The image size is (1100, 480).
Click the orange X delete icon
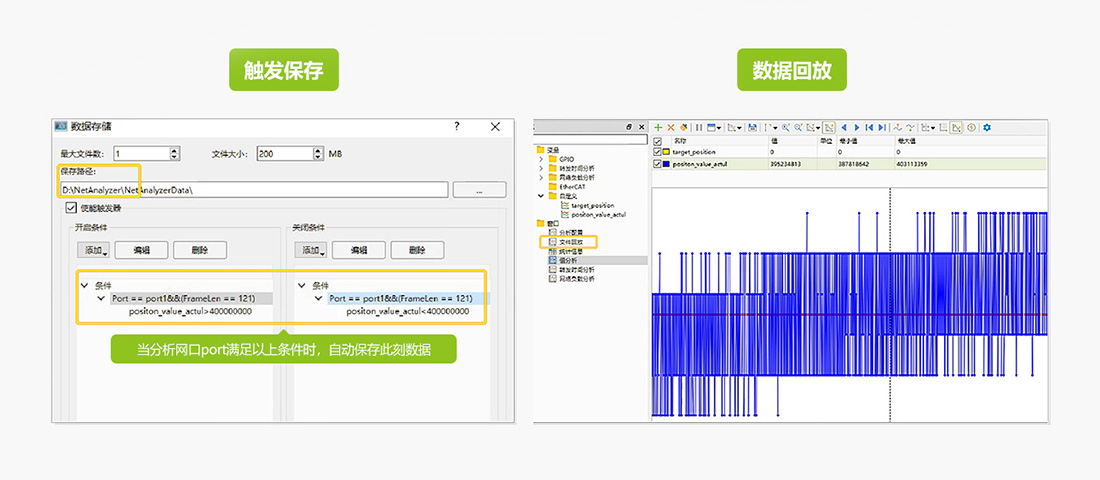[671, 127]
